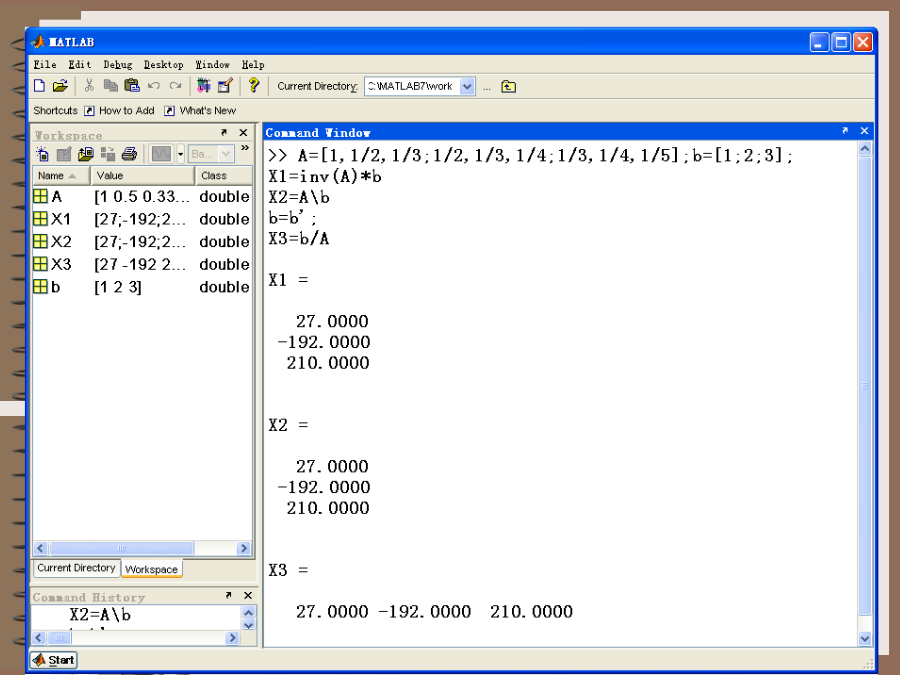Show more Workspace toolbar items chevron

245,149
